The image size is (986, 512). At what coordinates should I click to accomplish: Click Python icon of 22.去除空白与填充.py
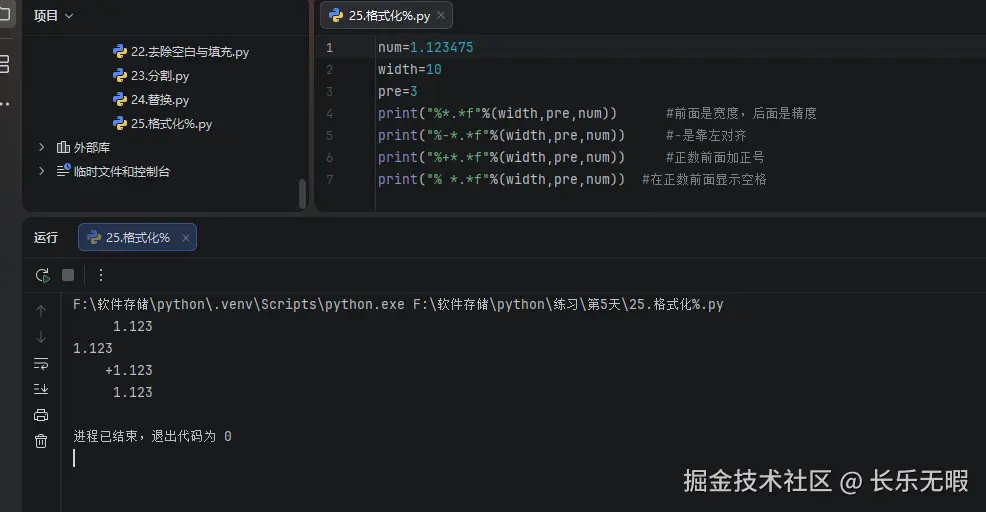(119, 52)
